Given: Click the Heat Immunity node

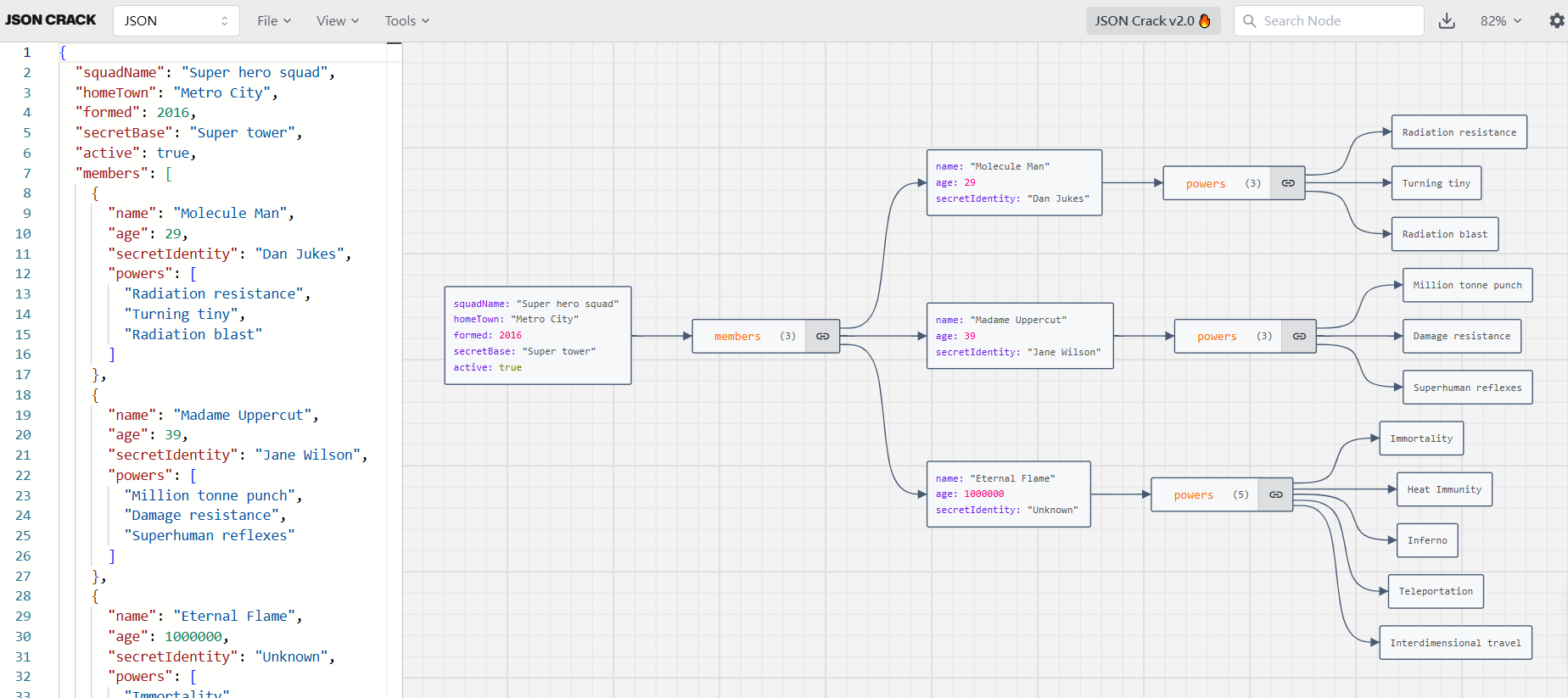Looking at the screenshot, I should click(x=1444, y=489).
